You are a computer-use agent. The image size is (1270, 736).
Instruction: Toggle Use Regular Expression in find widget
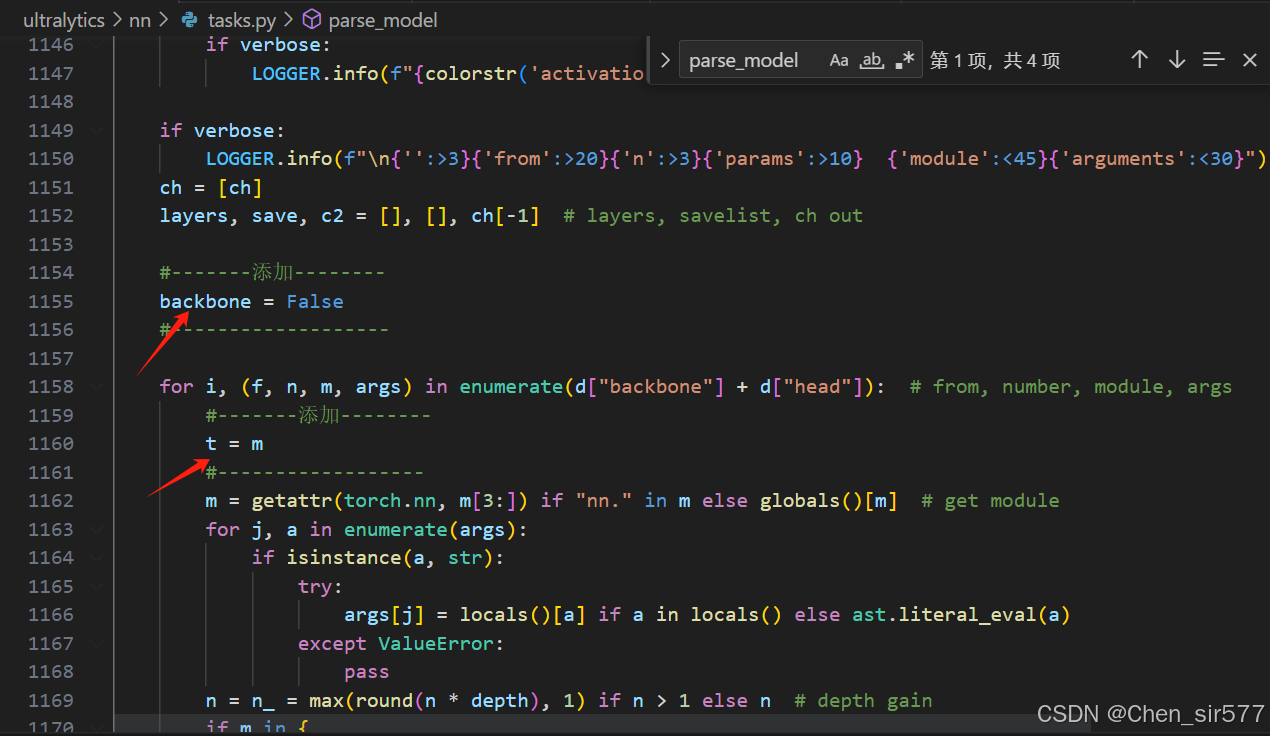[x=904, y=60]
